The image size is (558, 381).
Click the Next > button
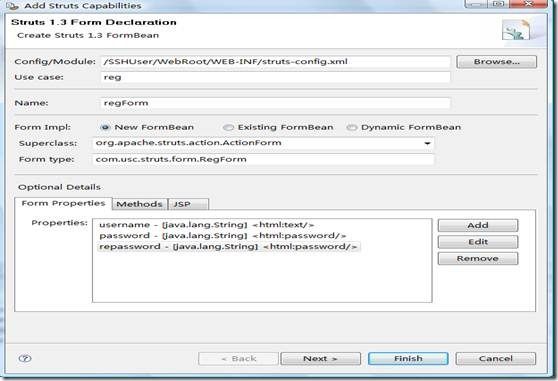pyautogui.click(x=320, y=359)
